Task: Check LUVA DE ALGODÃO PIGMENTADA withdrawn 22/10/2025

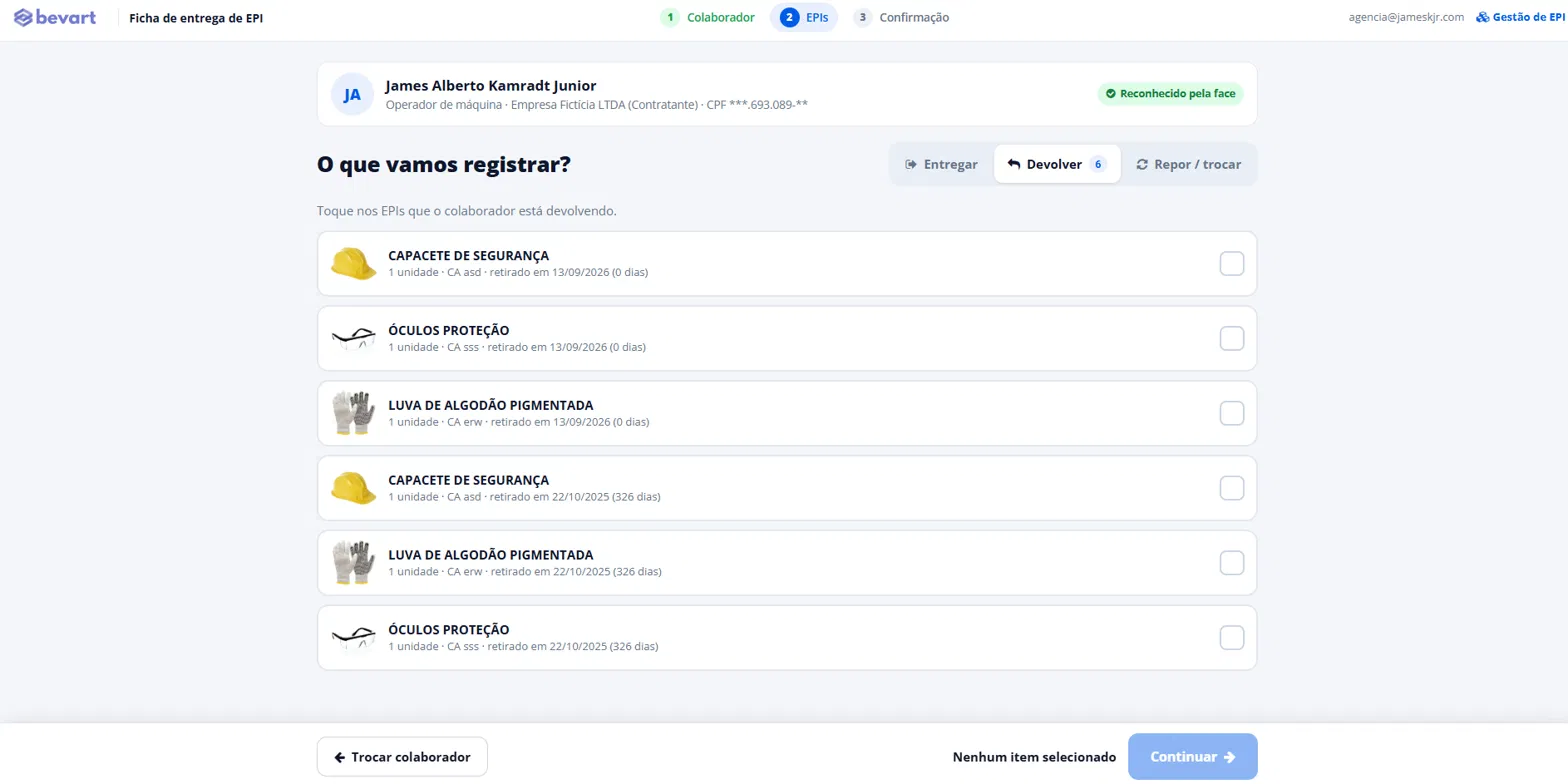Action: pos(1232,563)
